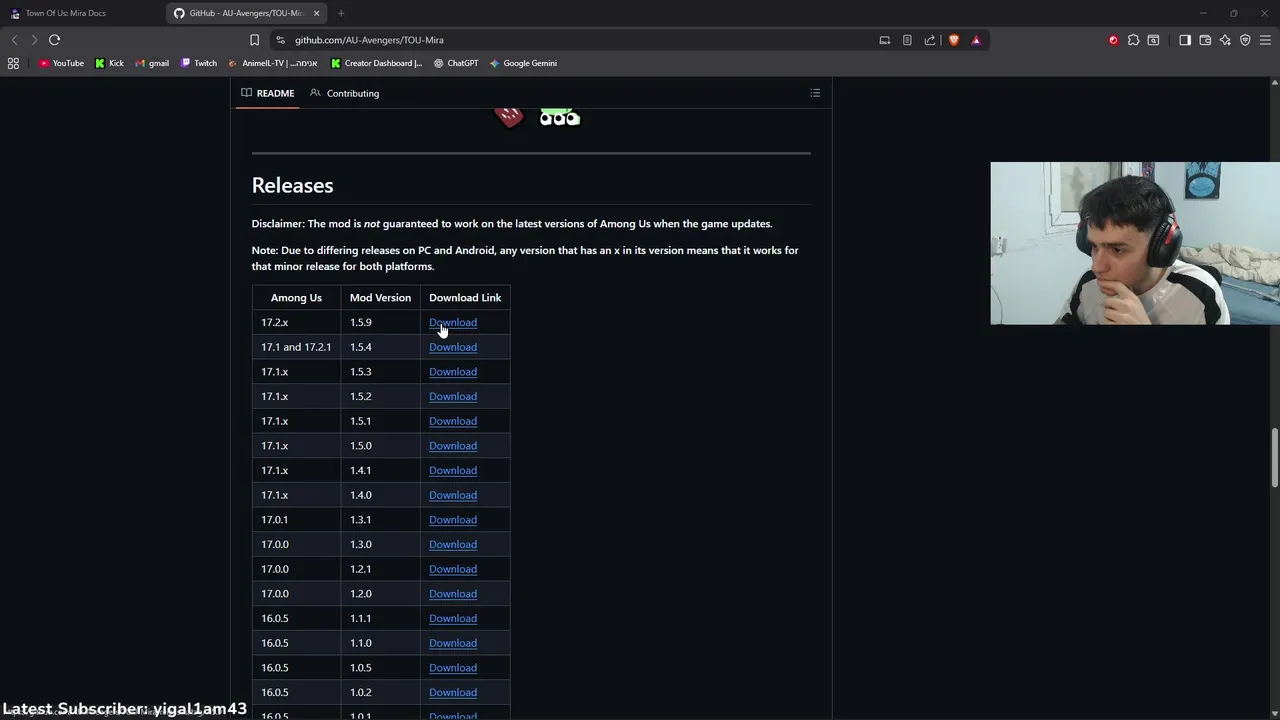The width and height of the screenshot is (1280, 720).
Task: Open the Google Gemini bookmark
Action: tap(523, 63)
